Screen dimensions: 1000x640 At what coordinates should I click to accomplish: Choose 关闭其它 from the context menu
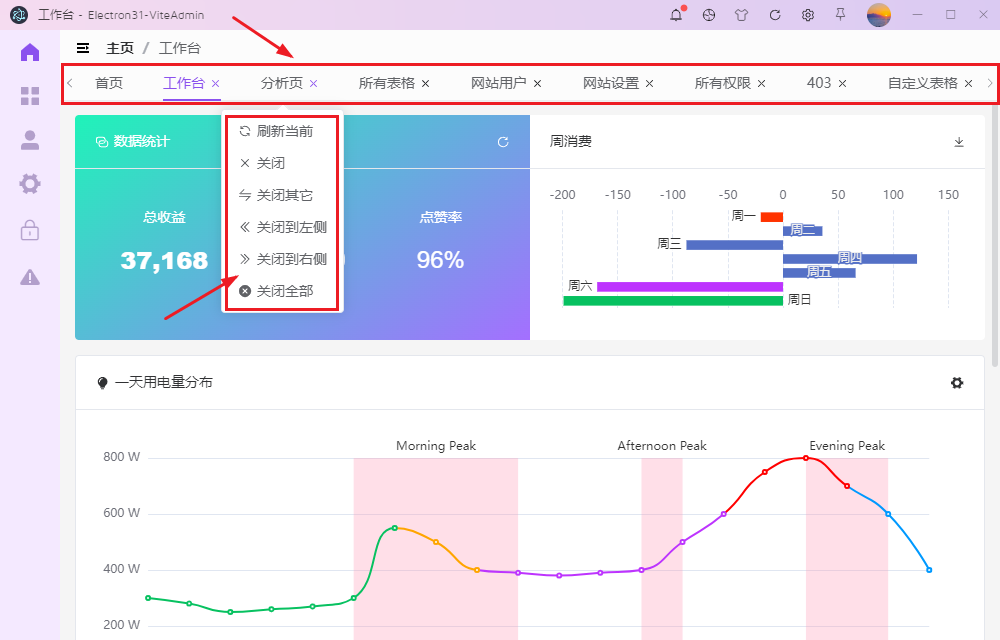283,195
